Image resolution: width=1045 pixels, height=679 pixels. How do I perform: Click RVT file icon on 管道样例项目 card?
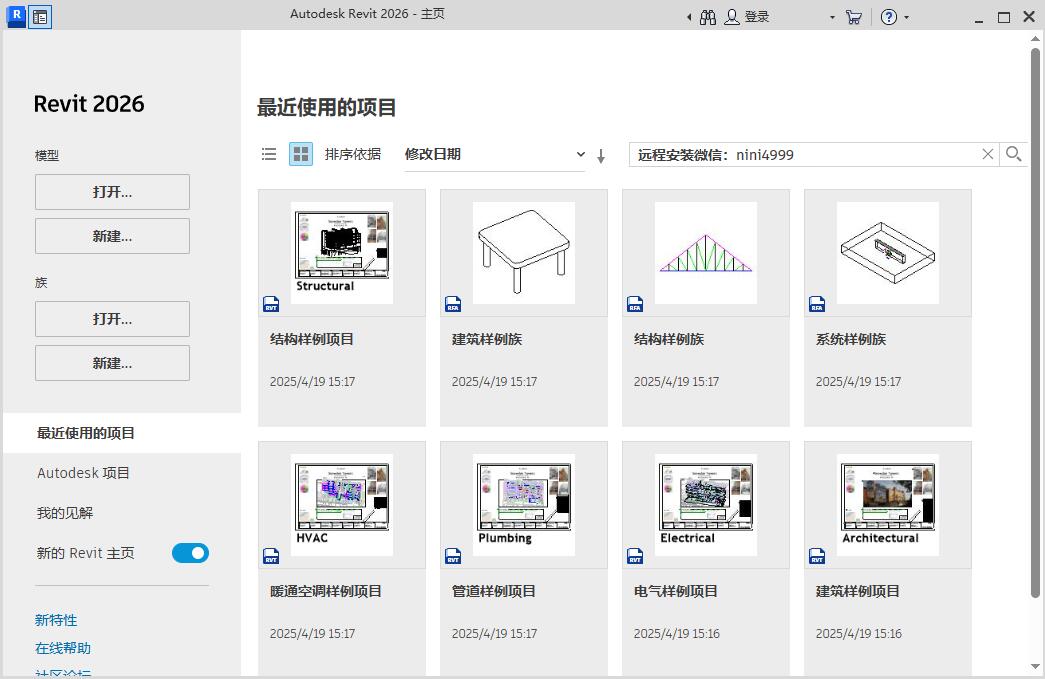453,556
